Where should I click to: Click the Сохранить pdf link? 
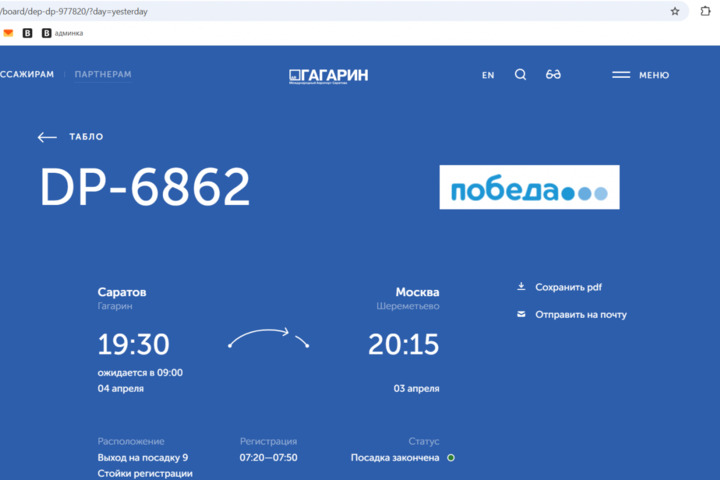point(568,287)
